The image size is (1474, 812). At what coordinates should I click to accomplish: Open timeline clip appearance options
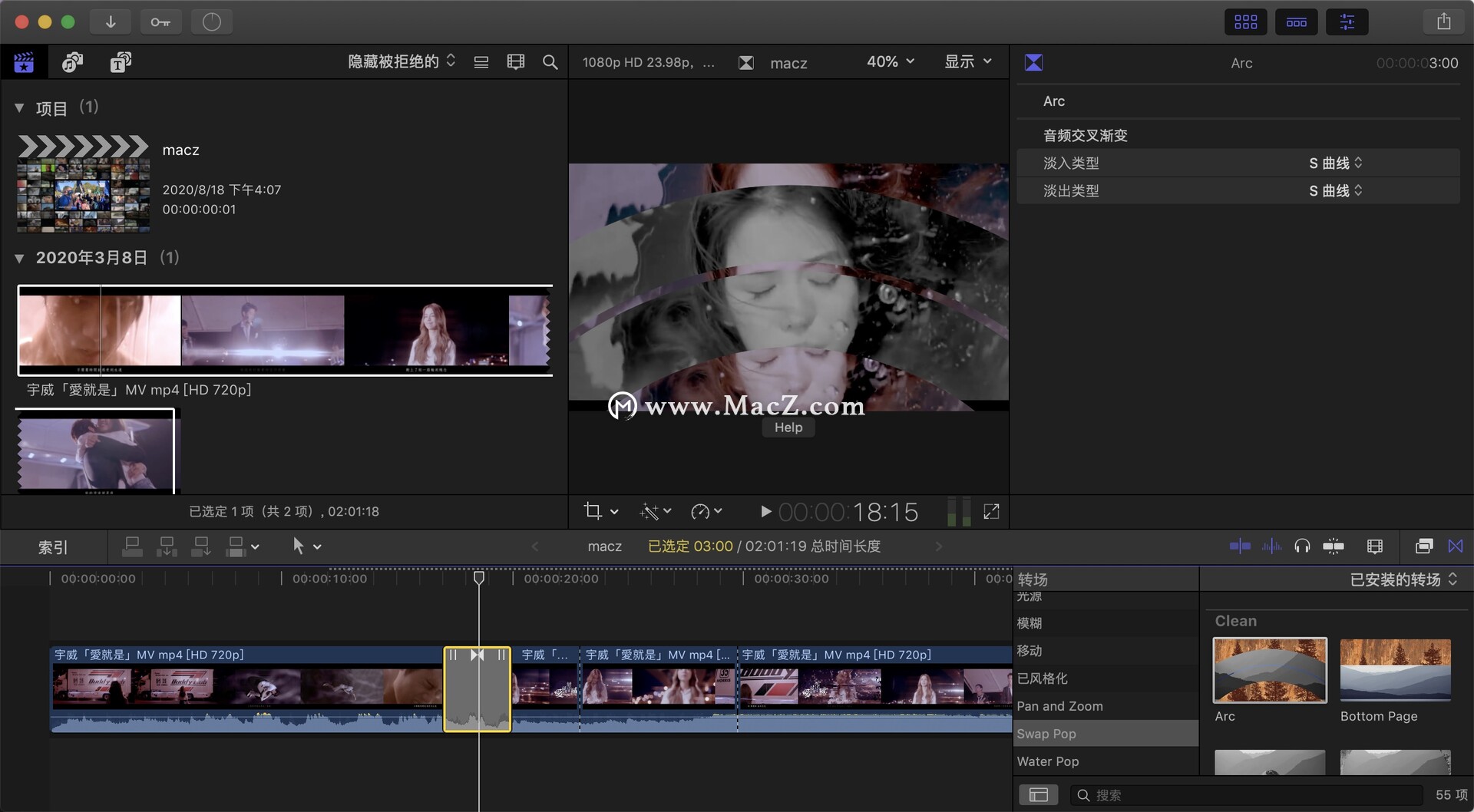click(1375, 546)
